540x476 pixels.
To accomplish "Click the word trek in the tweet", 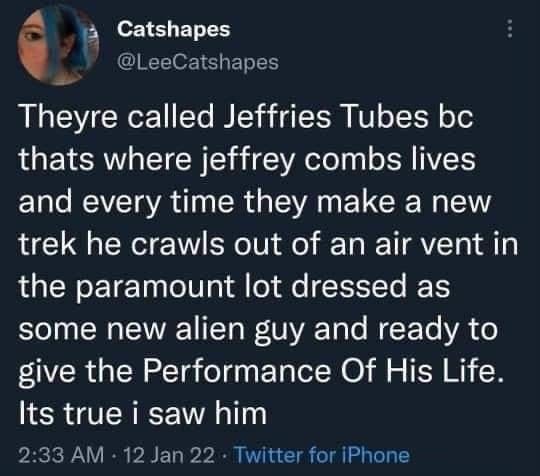I will (x=47, y=244).
